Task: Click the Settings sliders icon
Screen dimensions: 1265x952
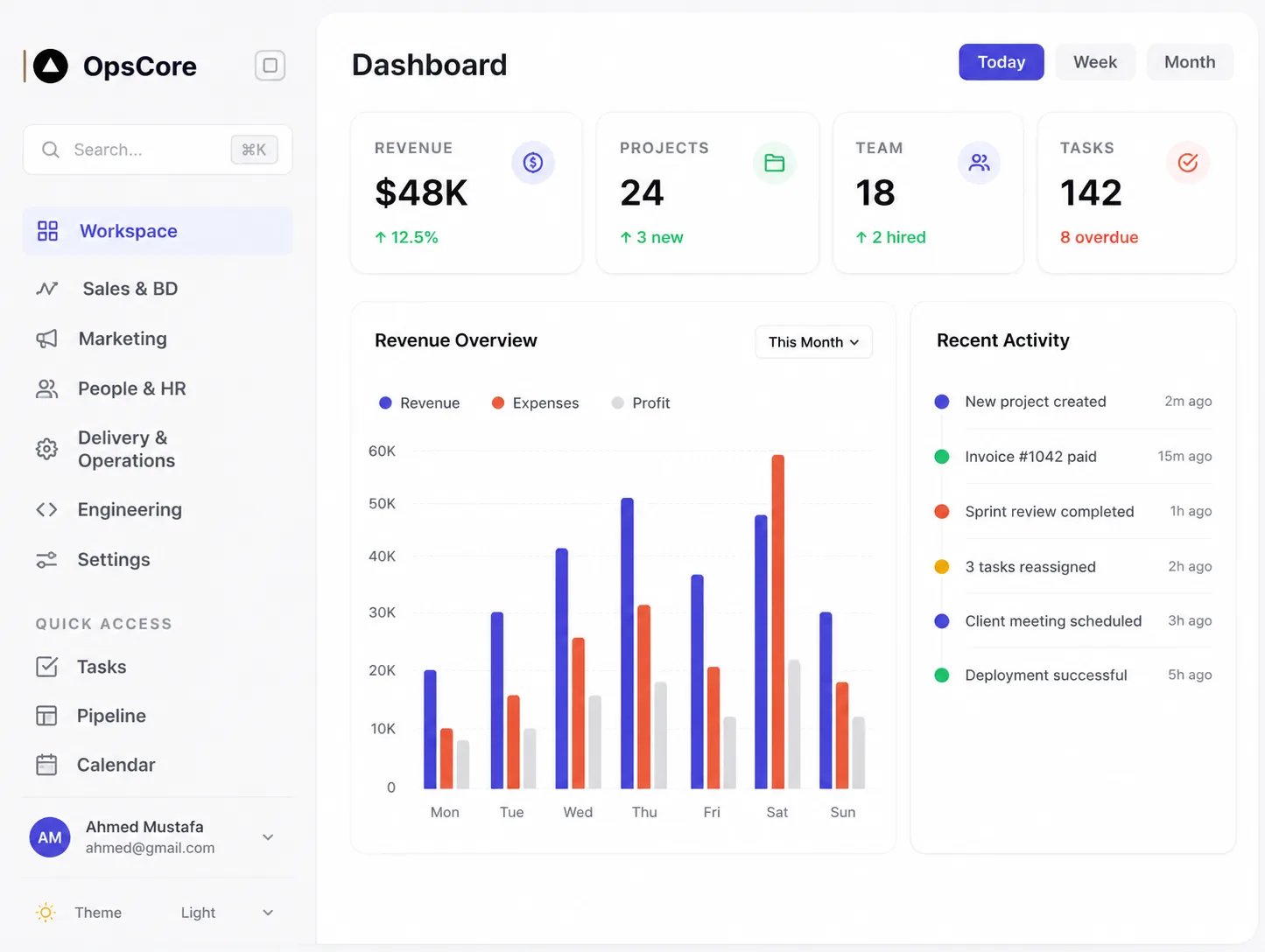Action: pyautogui.click(x=46, y=560)
